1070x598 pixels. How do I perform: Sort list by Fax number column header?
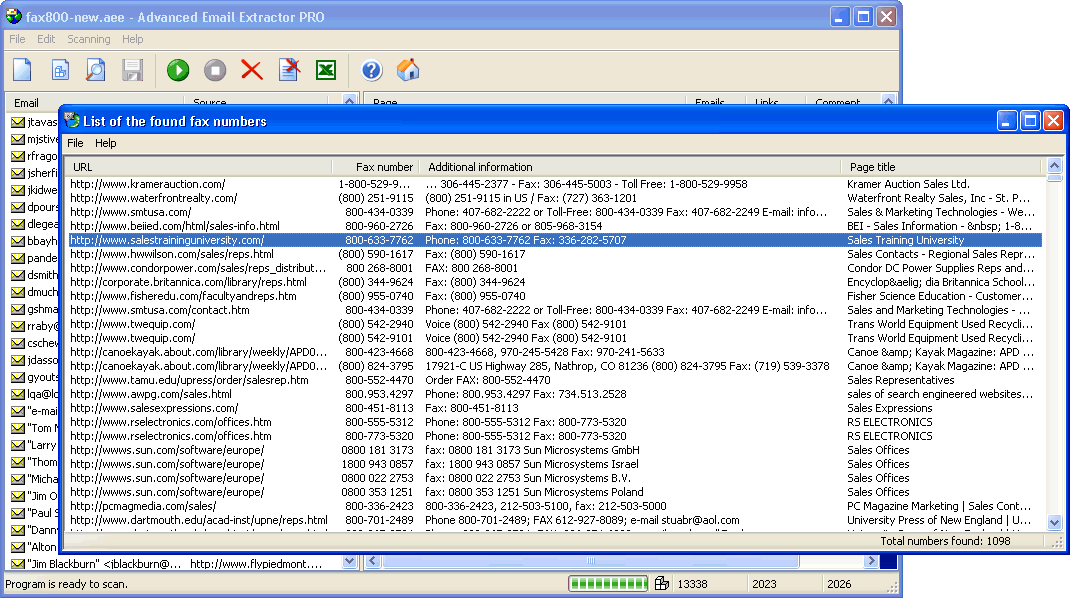pos(384,167)
